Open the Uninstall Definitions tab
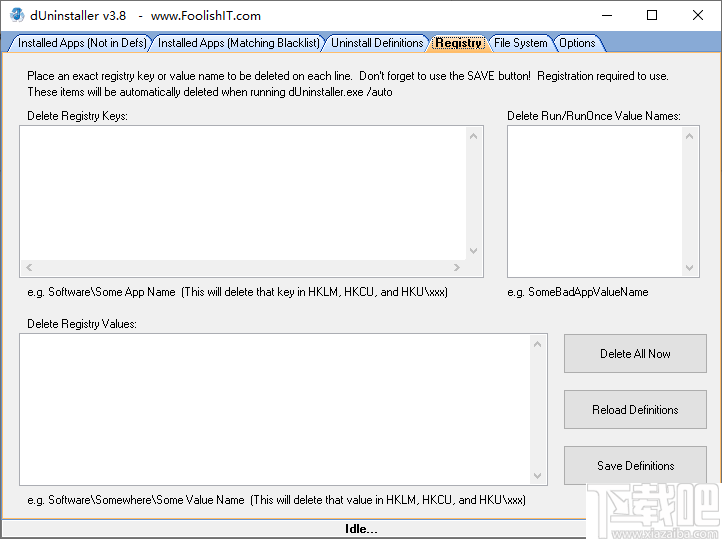Screen dimensions: 722x539 coord(377,43)
